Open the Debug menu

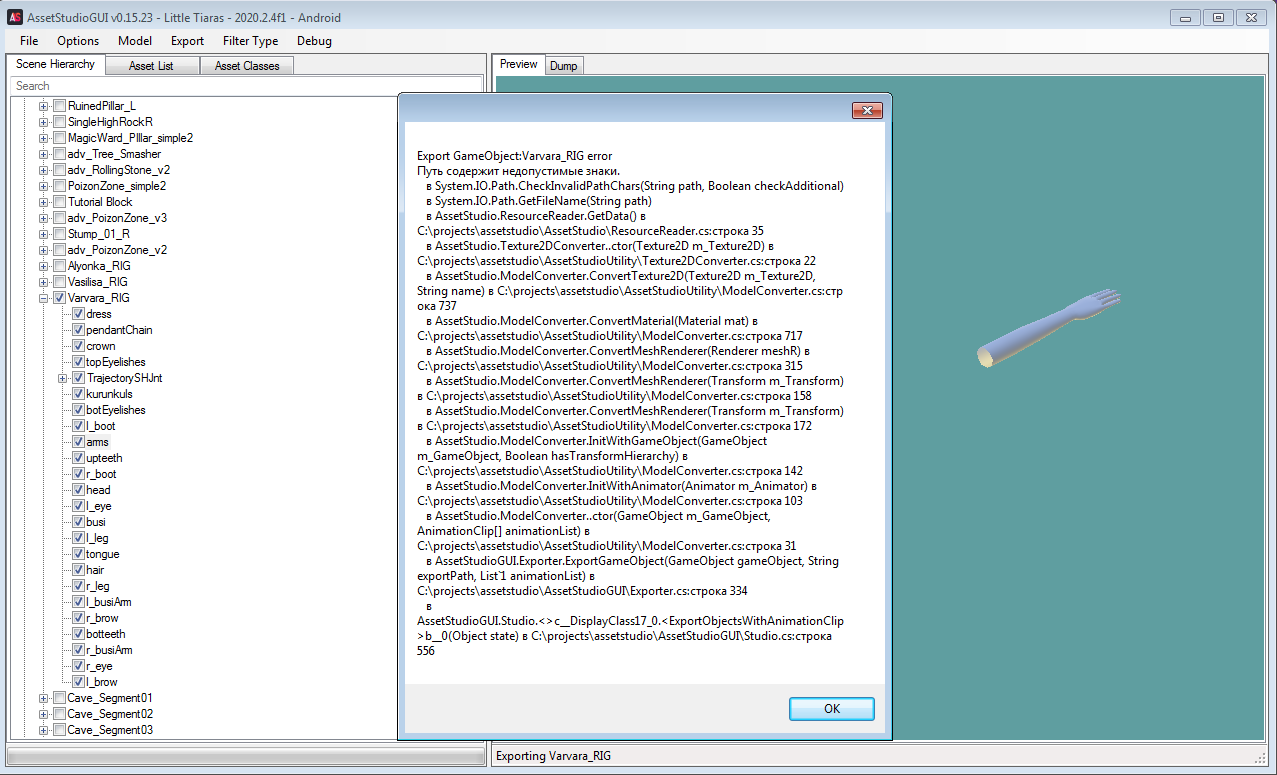pos(313,41)
